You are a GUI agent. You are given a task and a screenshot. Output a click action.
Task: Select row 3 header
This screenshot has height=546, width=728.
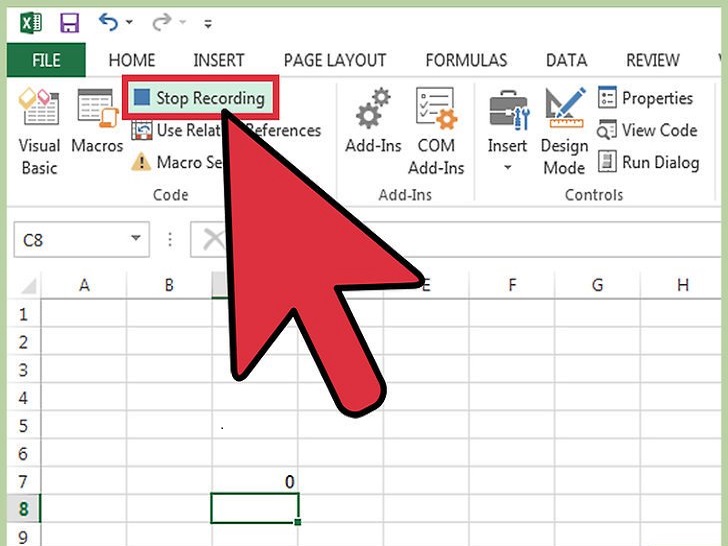[23, 370]
